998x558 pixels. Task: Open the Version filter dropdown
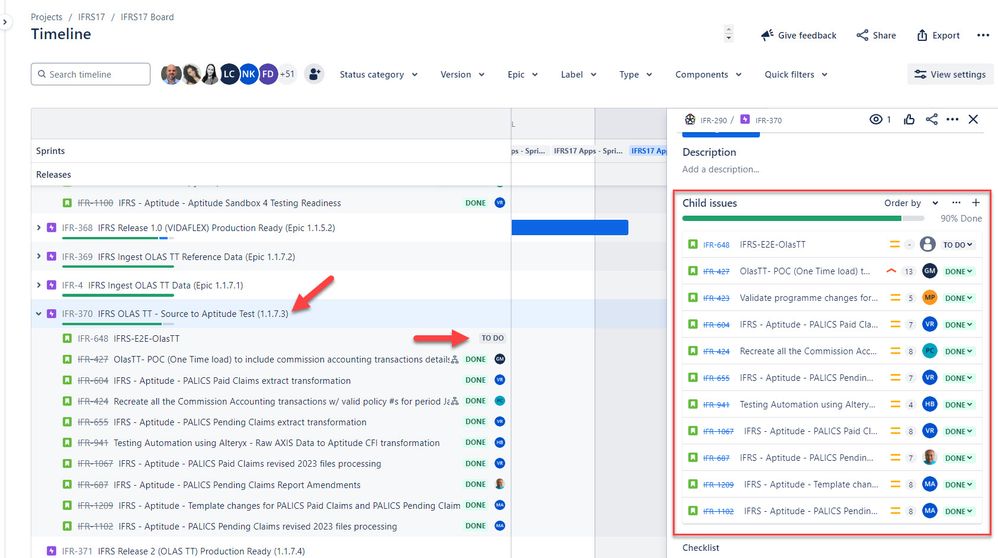(x=462, y=74)
